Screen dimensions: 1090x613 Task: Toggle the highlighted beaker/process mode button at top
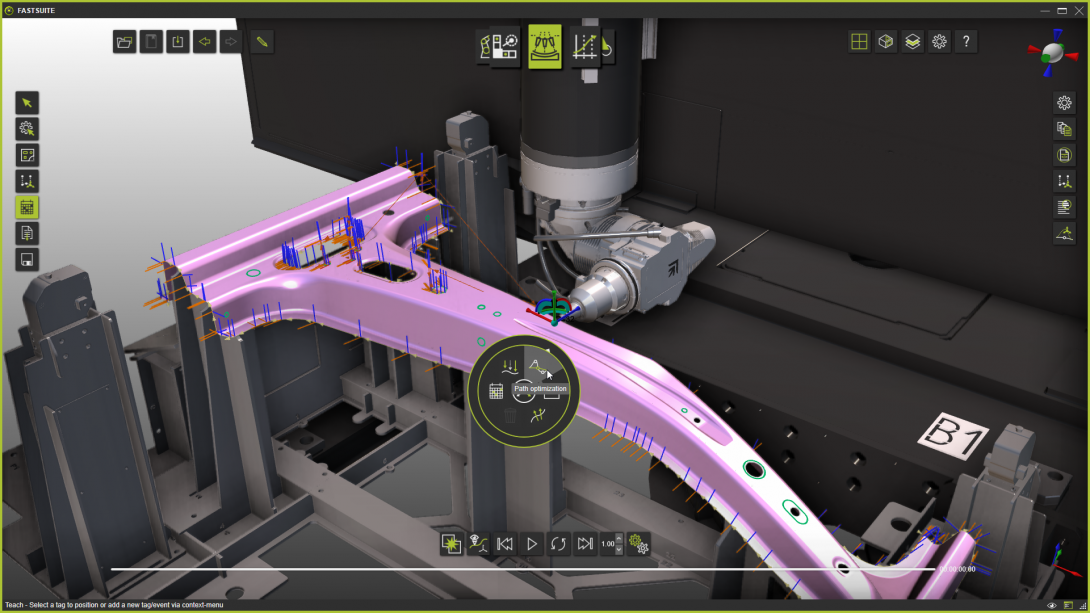(x=545, y=46)
